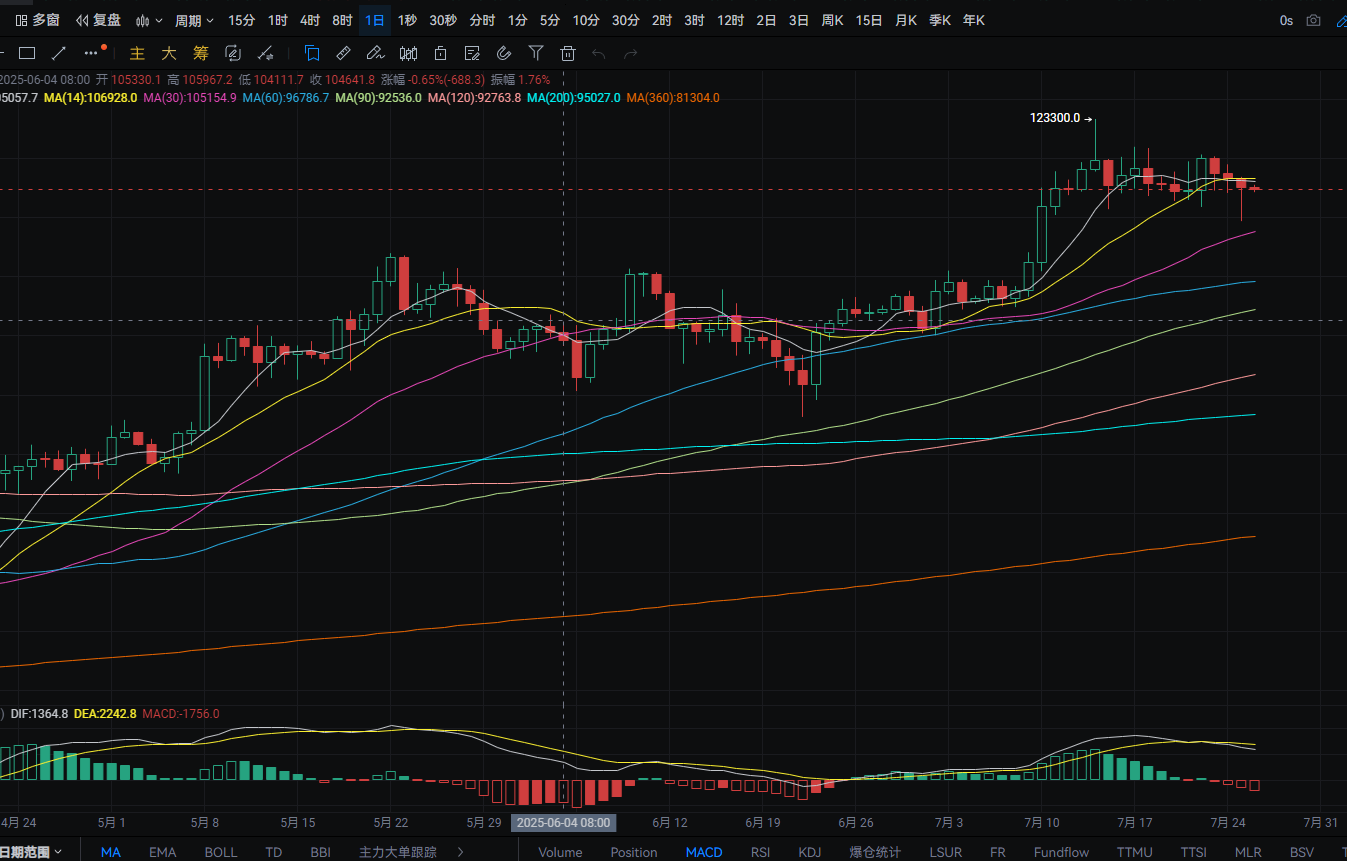Select the 爆仓统计 liquidation sub-indicator
Image resolution: width=1347 pixels, height=861 pixels.
[x=875, y=852]
